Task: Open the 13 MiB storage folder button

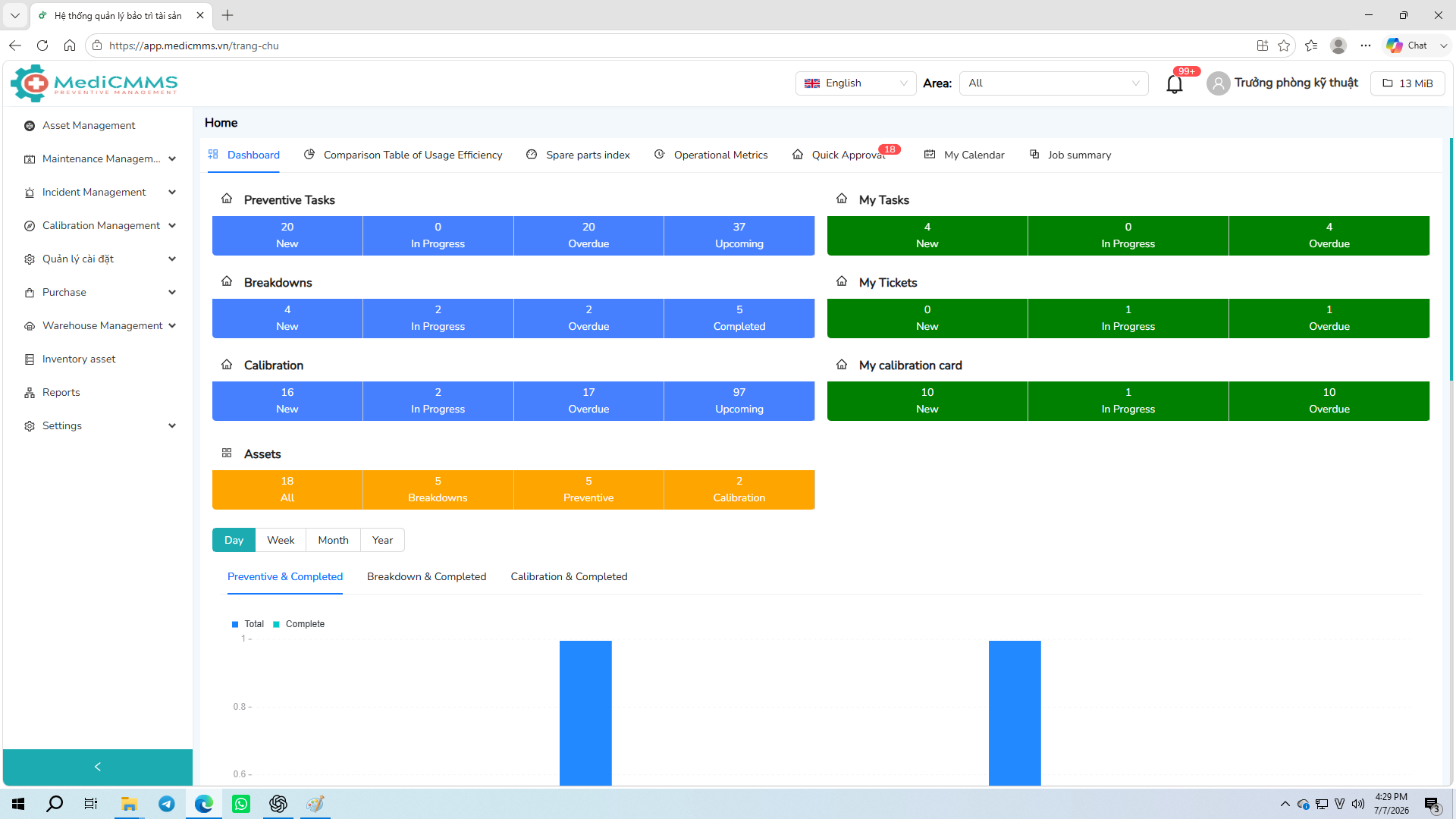Action: coord(1407,83)
